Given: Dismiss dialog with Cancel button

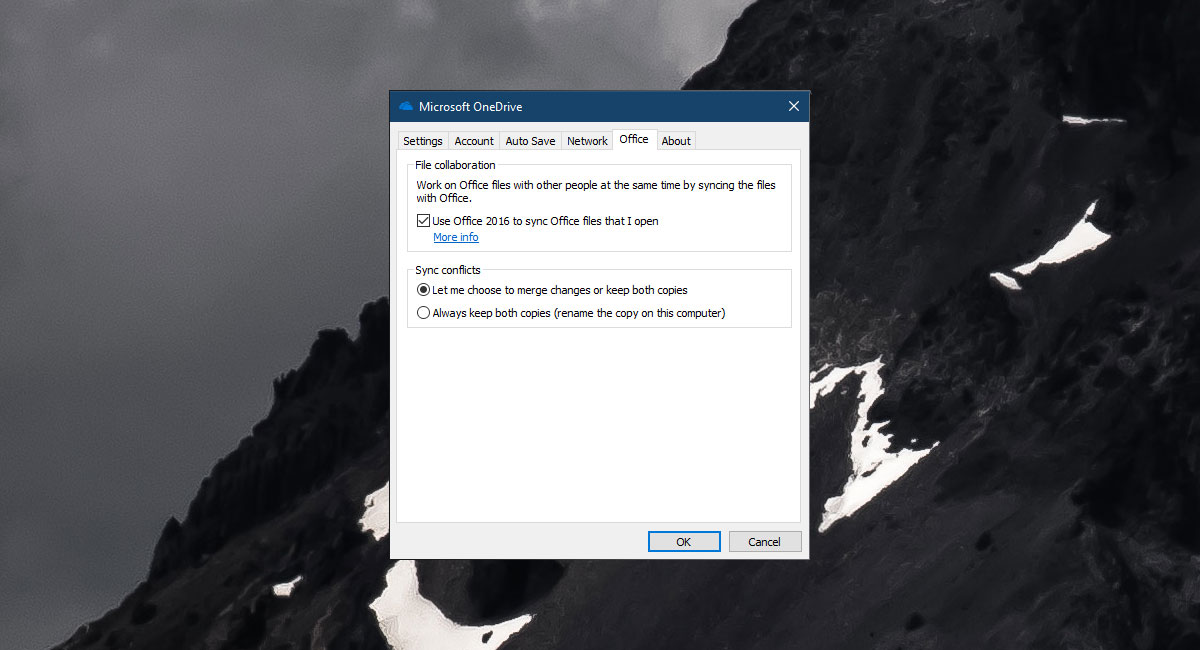Looking at the screenshot, I should [x=764, y=542].
